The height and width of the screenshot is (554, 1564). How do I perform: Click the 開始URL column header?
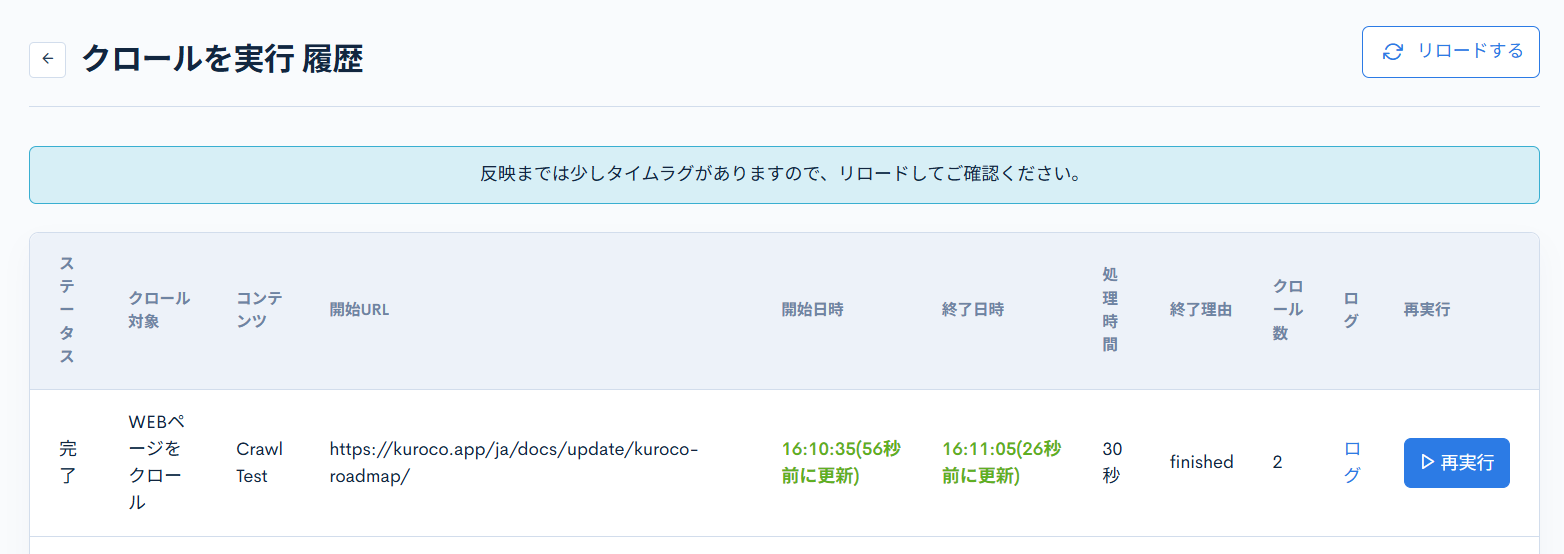[x=359, y=310]
